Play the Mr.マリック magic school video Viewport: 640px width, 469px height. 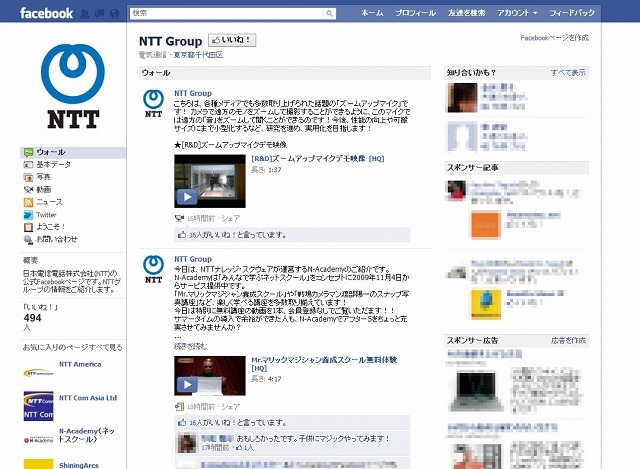pyautogui.click(x=210, y=376)
